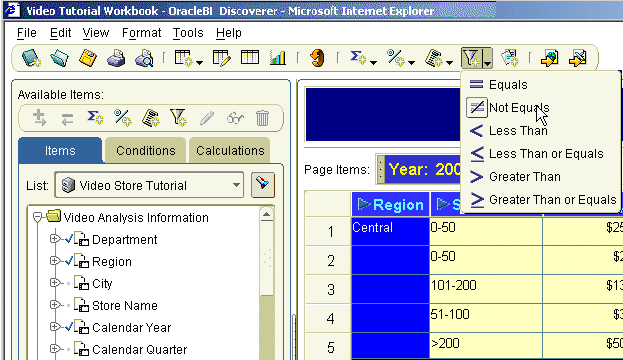Click sigma Total icon in Available Items toolbar
This screenshot has height=360, width=623.
(x=95, y=118)
